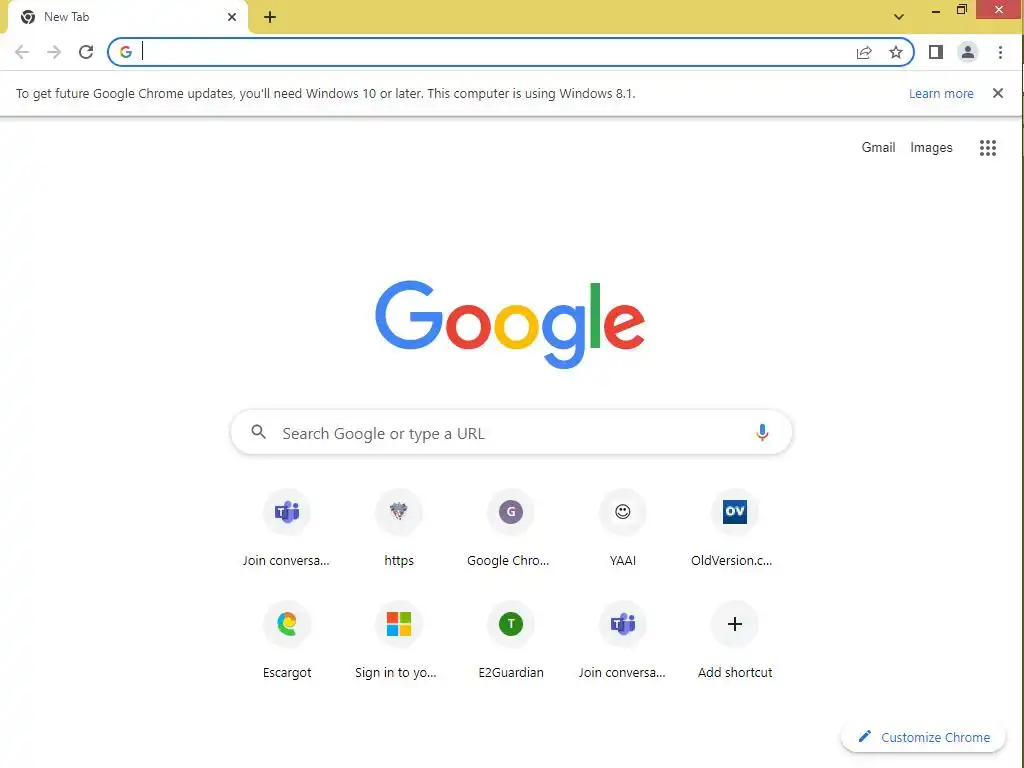Focus the Search Google or type a URL box
1024x768 pixels.
tap(511, 432)
